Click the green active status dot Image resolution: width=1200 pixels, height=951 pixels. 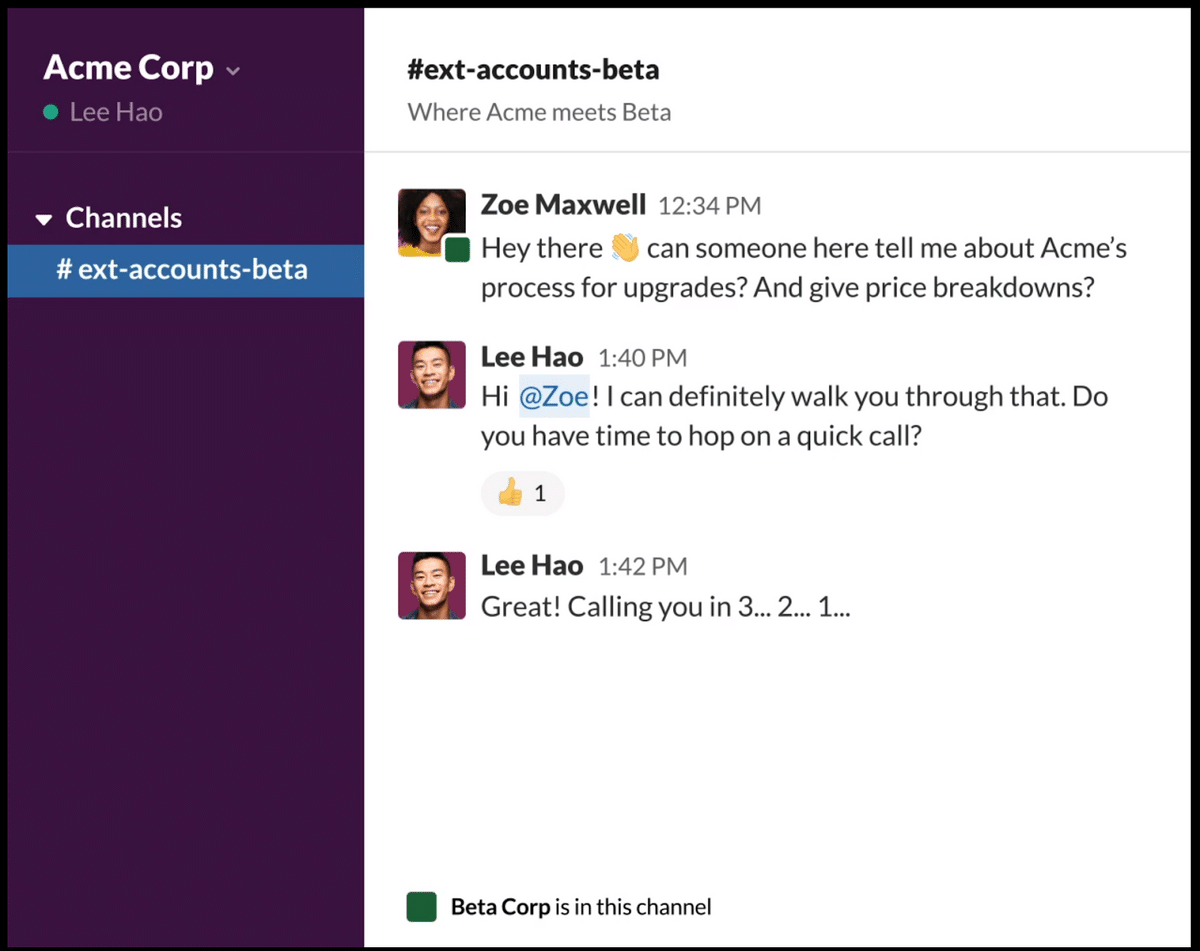pyautogui.click(x=51, y=113)
